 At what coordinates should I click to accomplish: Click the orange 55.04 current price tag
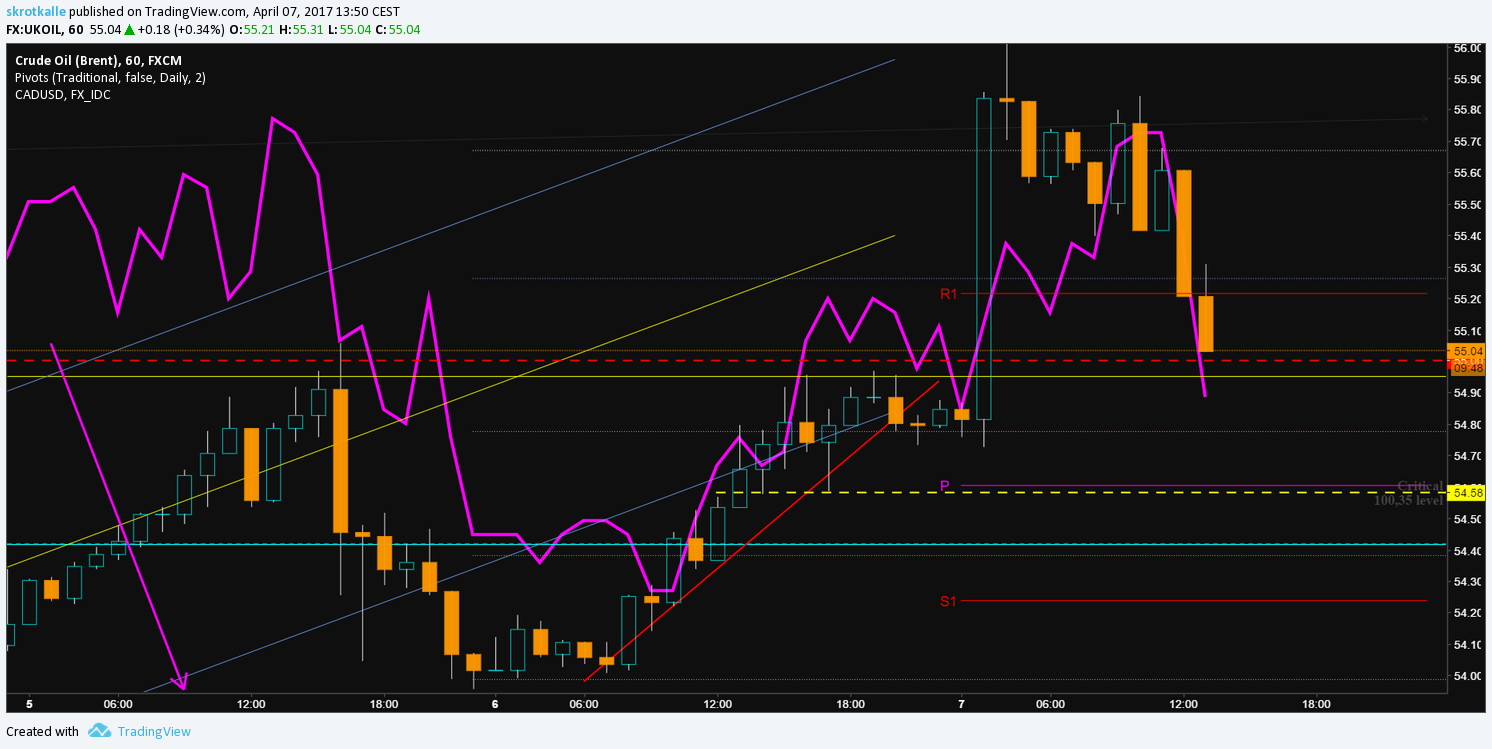[x=1468, y=351]
